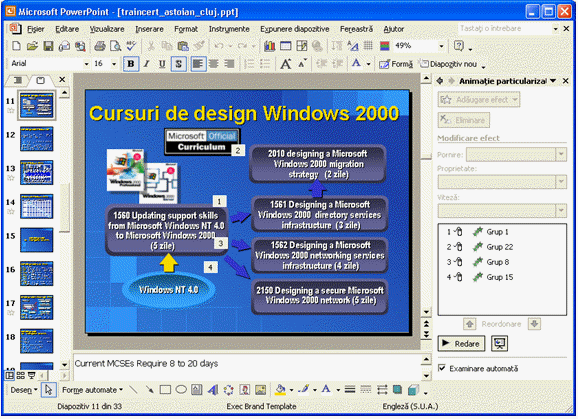Click the New document icon
This screenshot has height=419, width=578.
pyautogui.click(x=16, y=46)
